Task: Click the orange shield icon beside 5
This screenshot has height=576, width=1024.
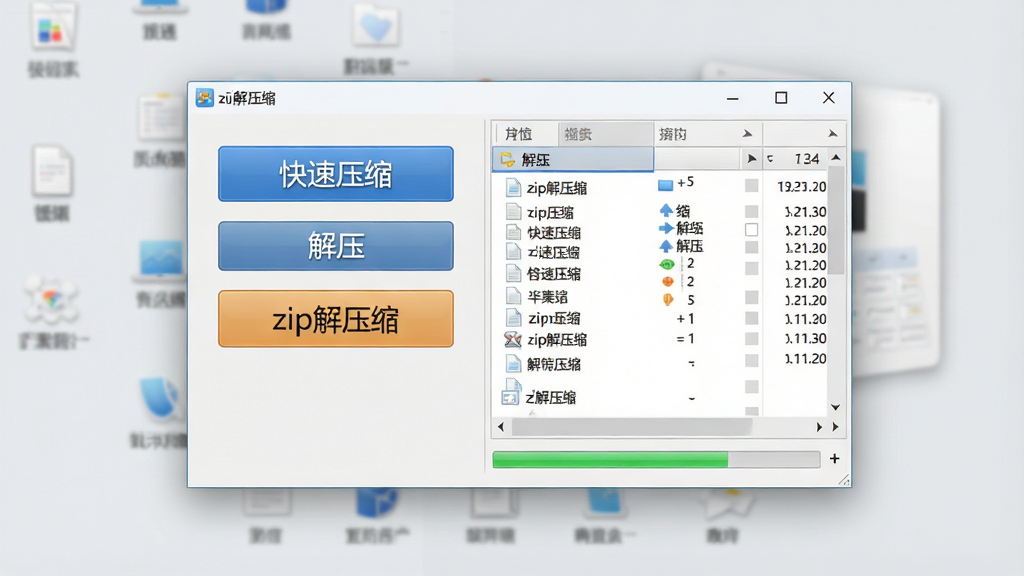Action: [x=668, y=300]
